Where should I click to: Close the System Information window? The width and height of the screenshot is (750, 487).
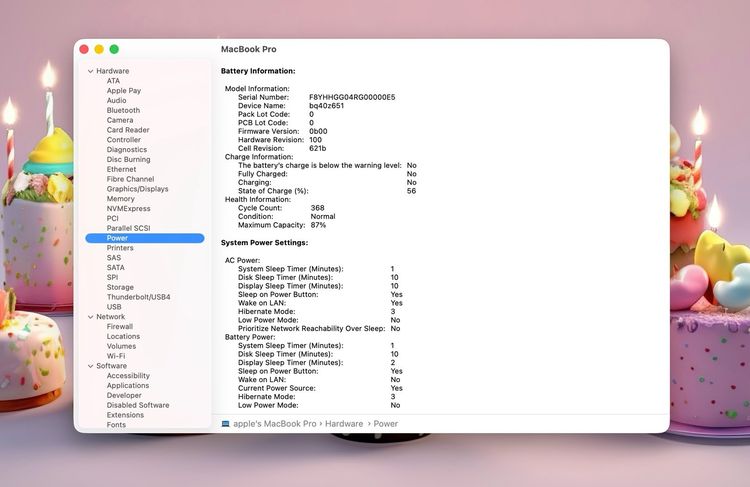click(84, 49)
